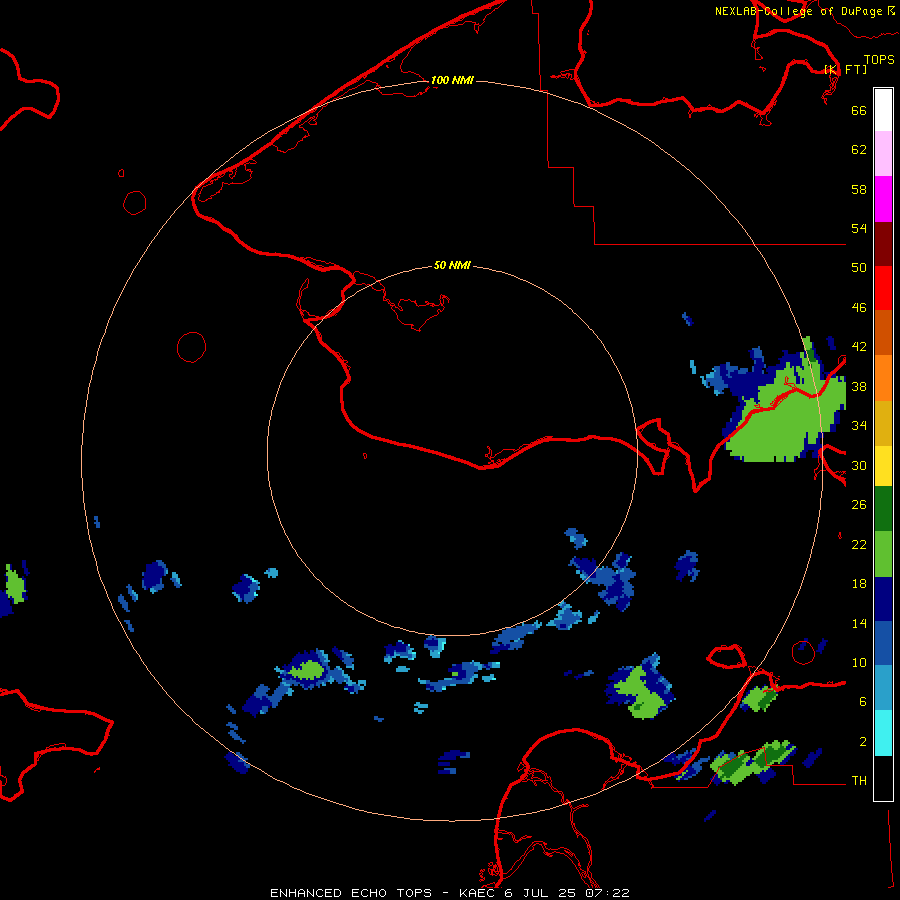Click the navy blue legend swatch
Image resolution: width=900 pixels, height=900 pixels.
click(x=883, y=599)
